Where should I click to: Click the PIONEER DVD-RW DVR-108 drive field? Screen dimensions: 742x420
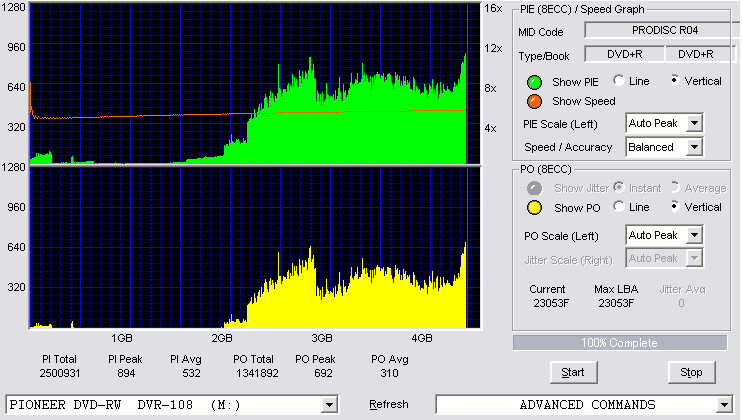tap(172, 405)
